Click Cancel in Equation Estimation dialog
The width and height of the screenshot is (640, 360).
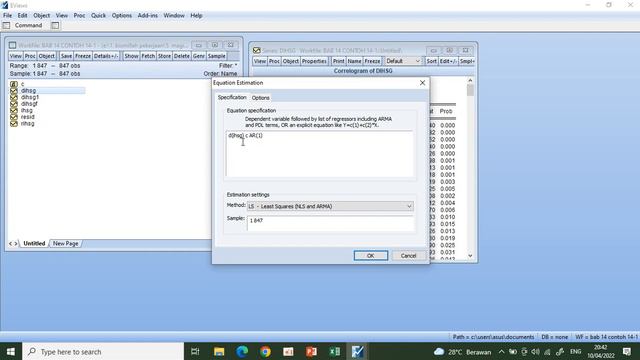coord(408,256)
